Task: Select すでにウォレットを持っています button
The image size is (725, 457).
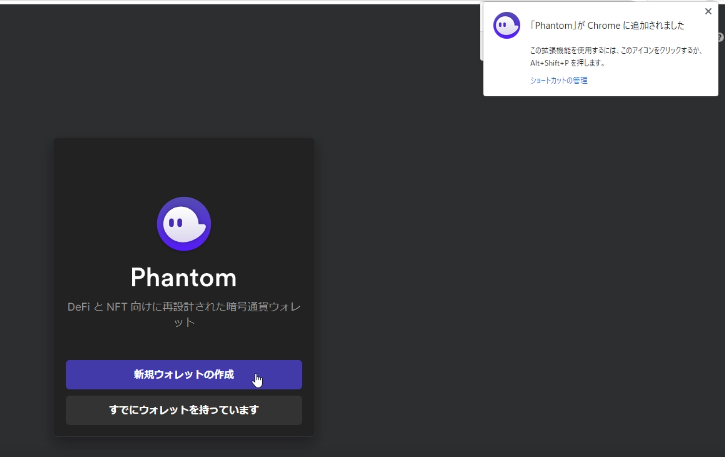Action: (x=184, y=410)
